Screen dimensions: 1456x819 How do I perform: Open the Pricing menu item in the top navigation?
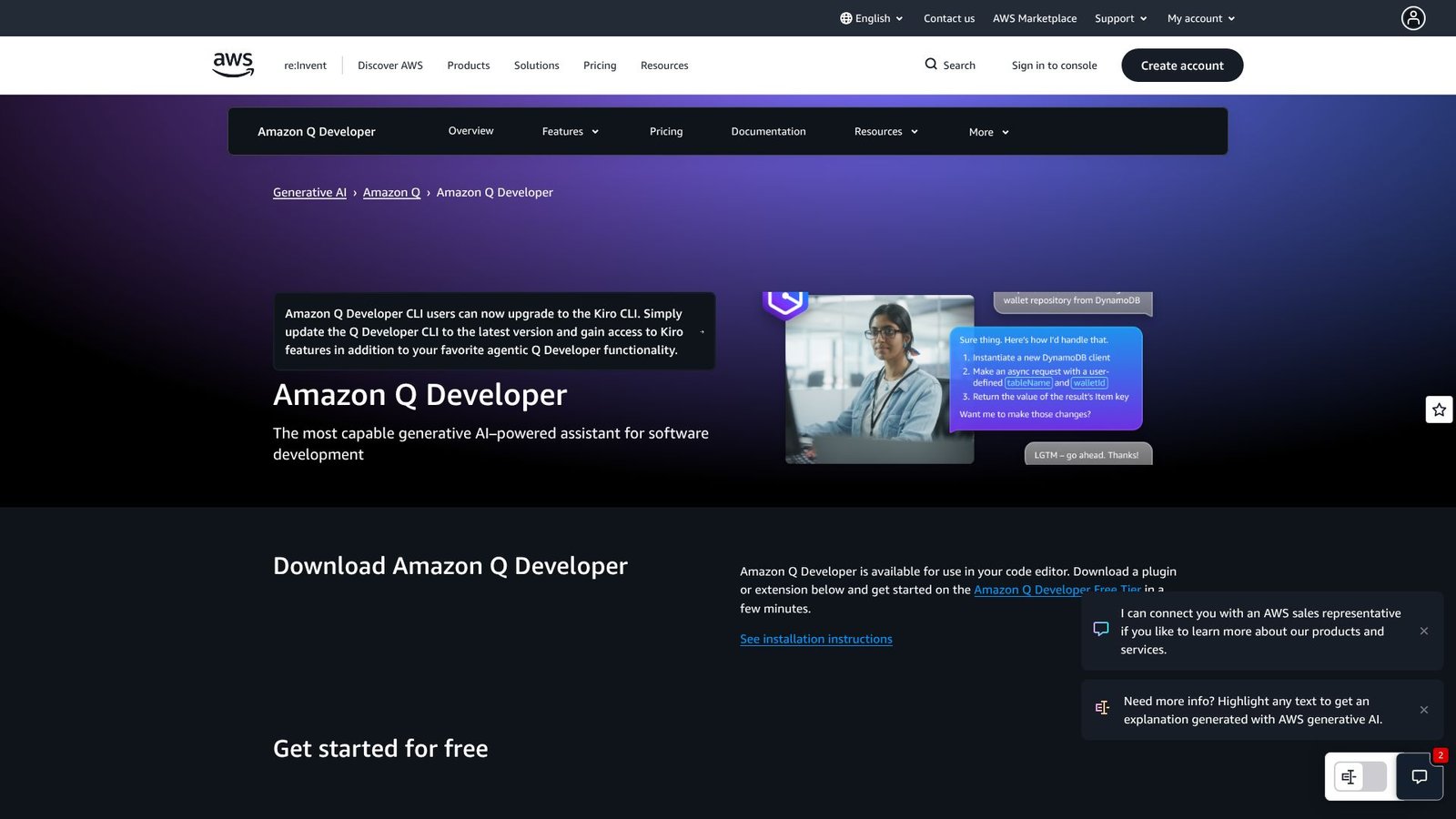pos(599,65)
